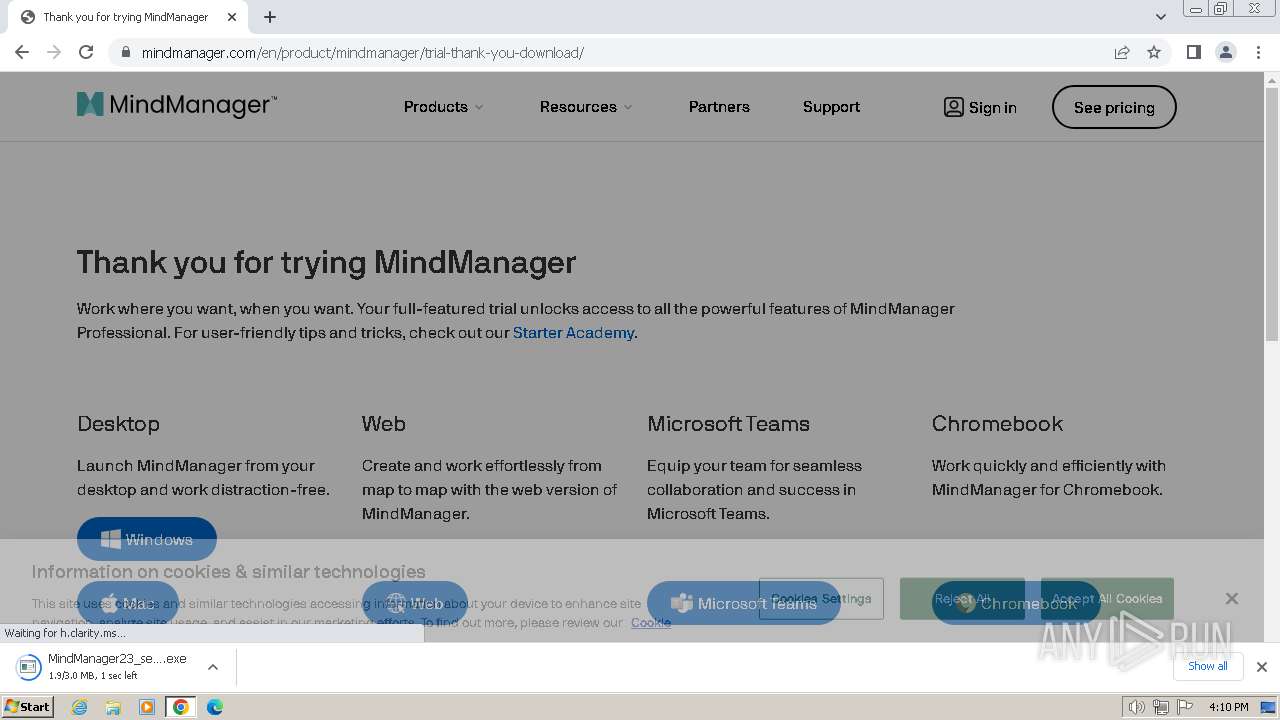The height and width of the screenshot is (720, 1280).
Task: Click Show all downloads
Action: click(x=1208, y=666)
